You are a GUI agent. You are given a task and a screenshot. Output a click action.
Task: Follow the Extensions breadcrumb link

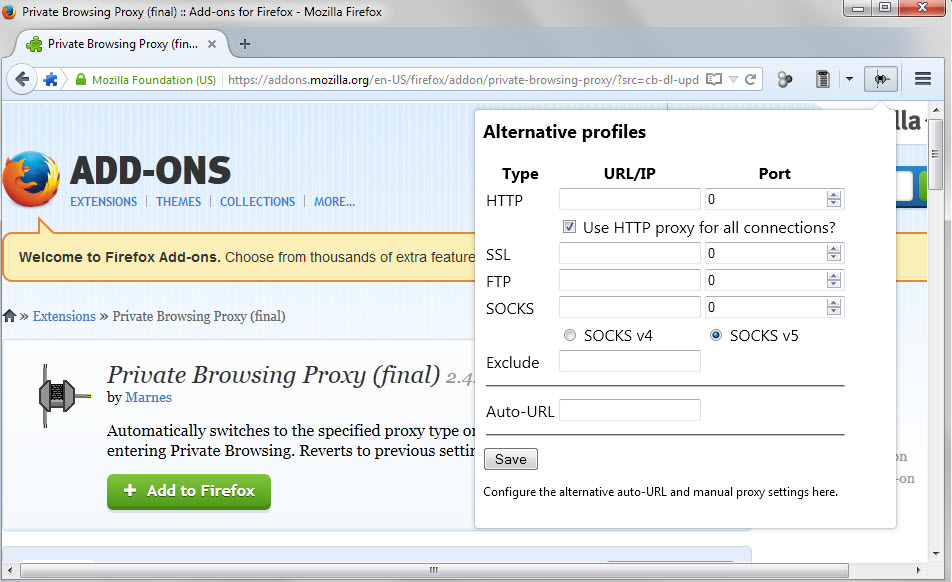(x=64, y=316)
